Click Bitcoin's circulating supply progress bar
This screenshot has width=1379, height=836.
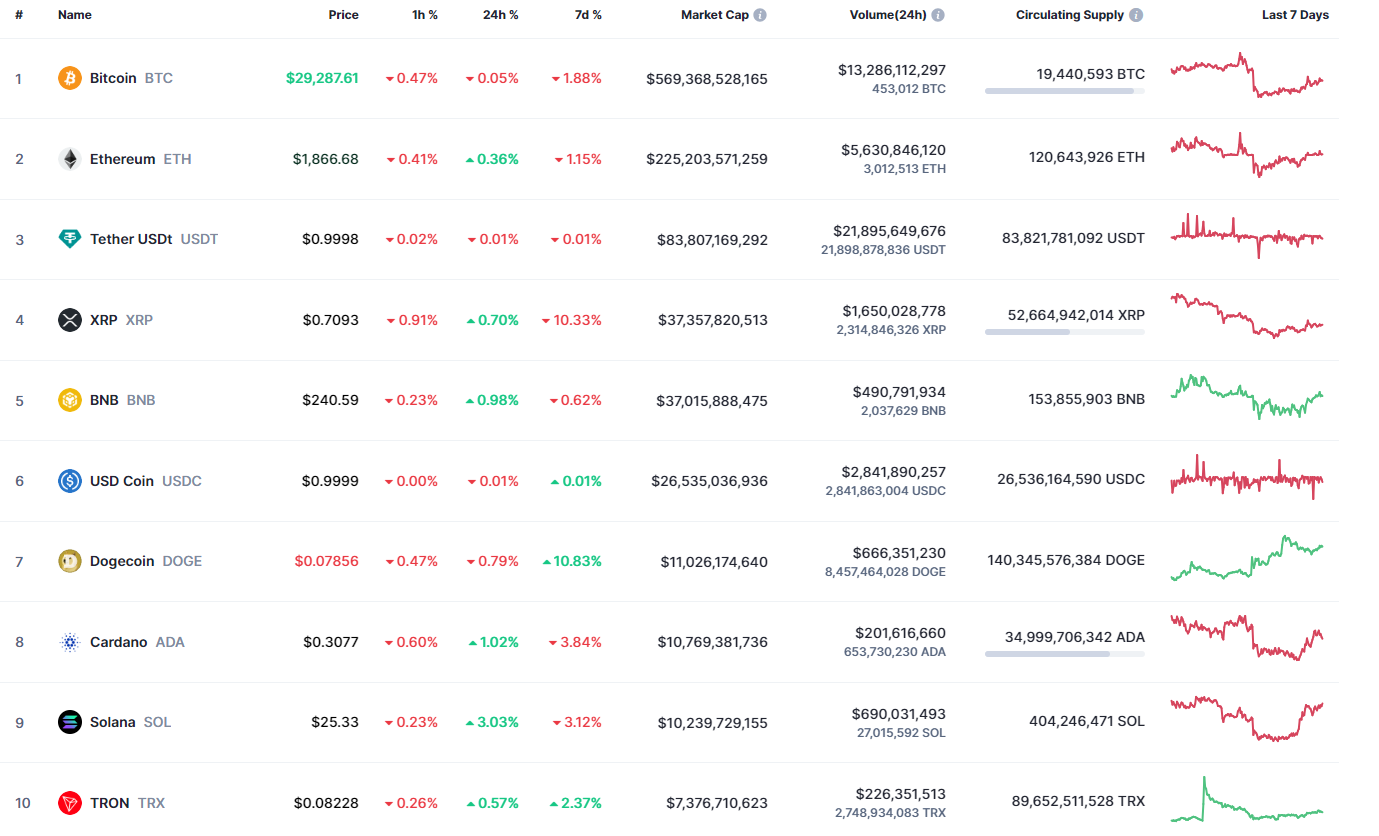pos(1064,91)
